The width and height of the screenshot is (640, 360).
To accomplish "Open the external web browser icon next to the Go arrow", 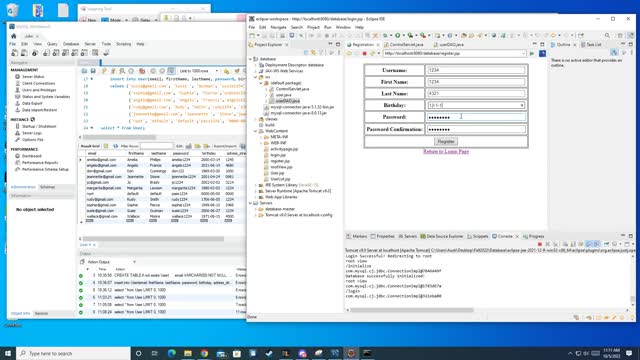I will [x=542, y=53].
